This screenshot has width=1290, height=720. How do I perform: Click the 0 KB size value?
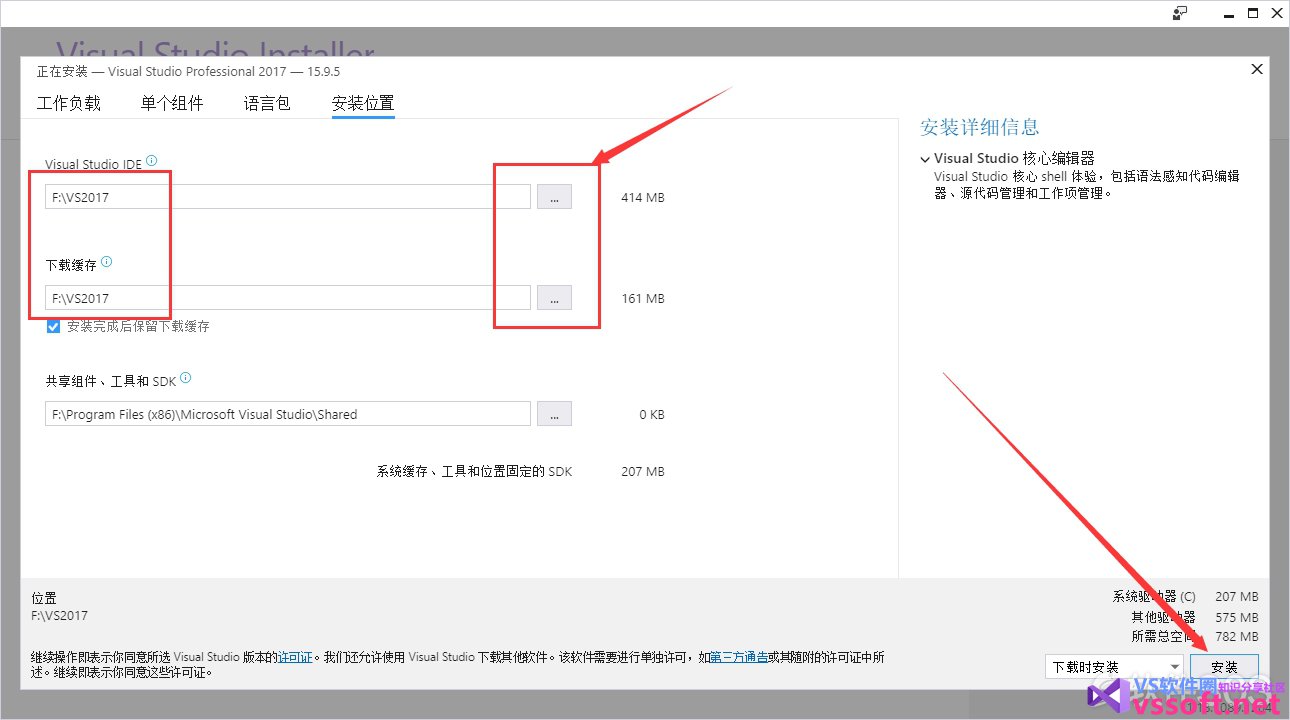click(x=651, y=414)
